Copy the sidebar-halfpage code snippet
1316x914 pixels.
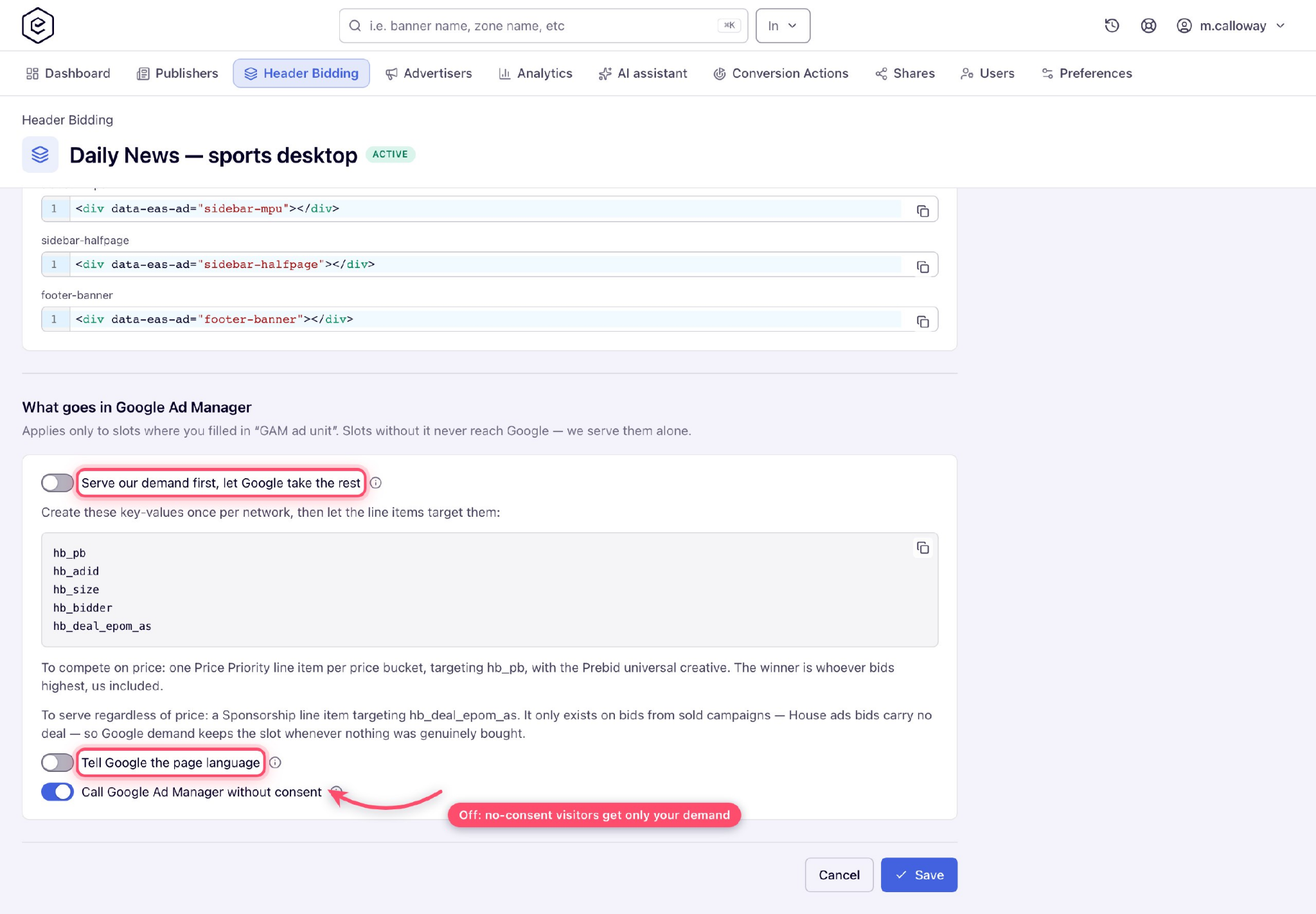tap(923, 267)
